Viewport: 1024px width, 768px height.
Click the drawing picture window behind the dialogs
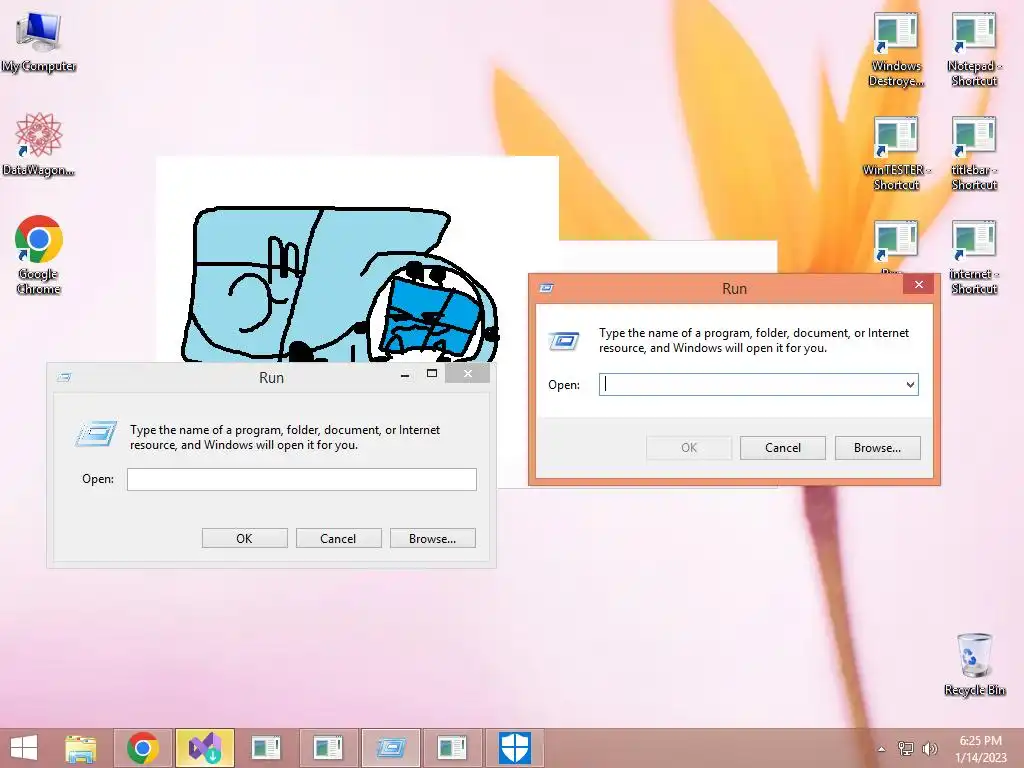tap(357, 259)
